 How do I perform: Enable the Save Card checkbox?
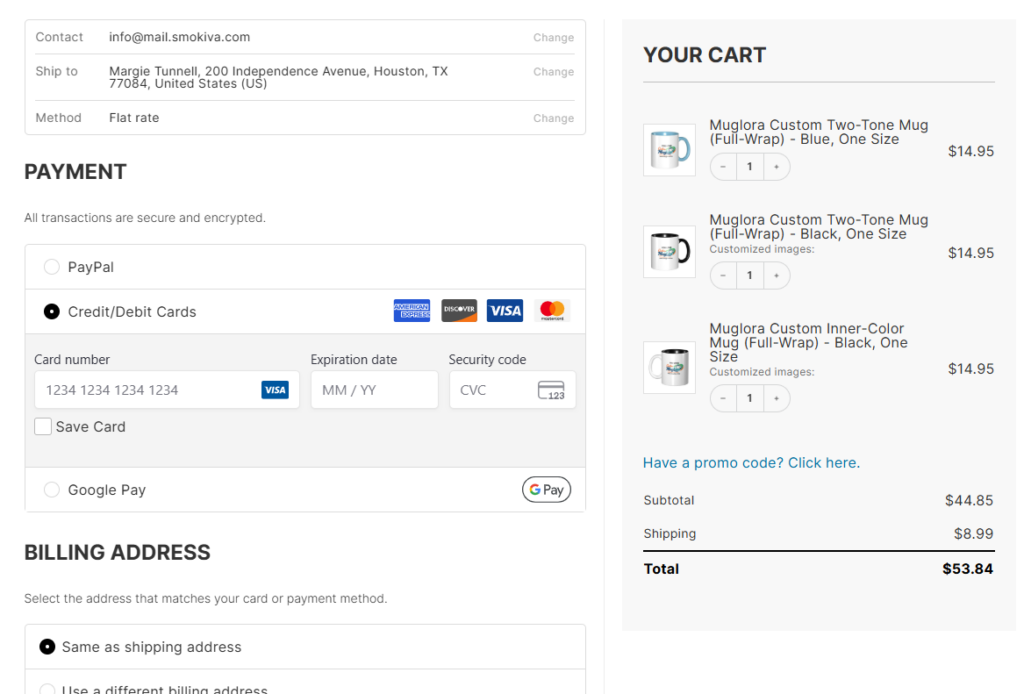coord(43,427)
